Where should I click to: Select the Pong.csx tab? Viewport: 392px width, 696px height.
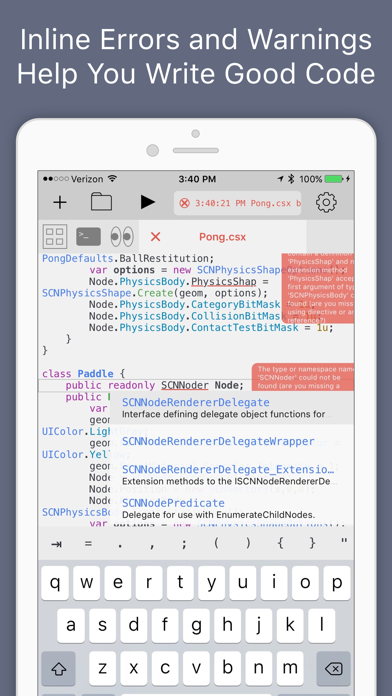click(x=222, y=237)
